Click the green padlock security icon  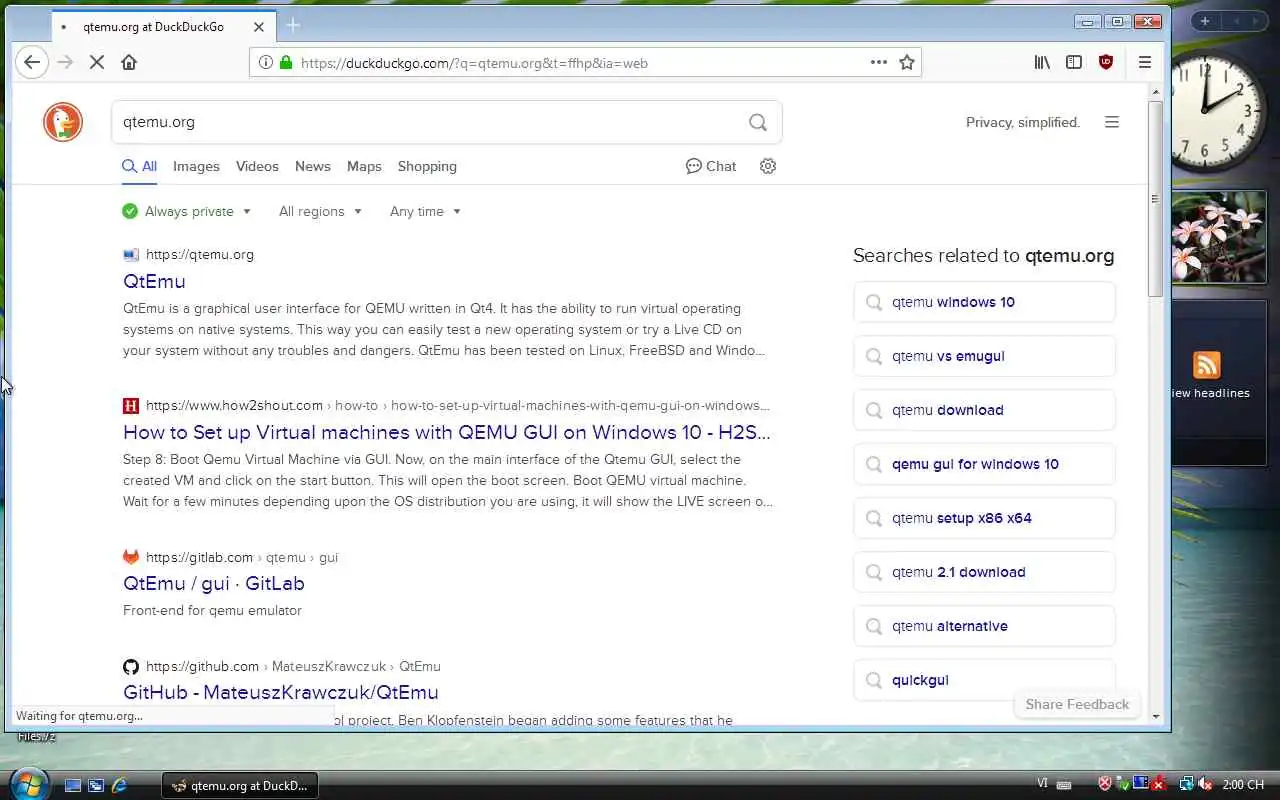tap(286, 62)
